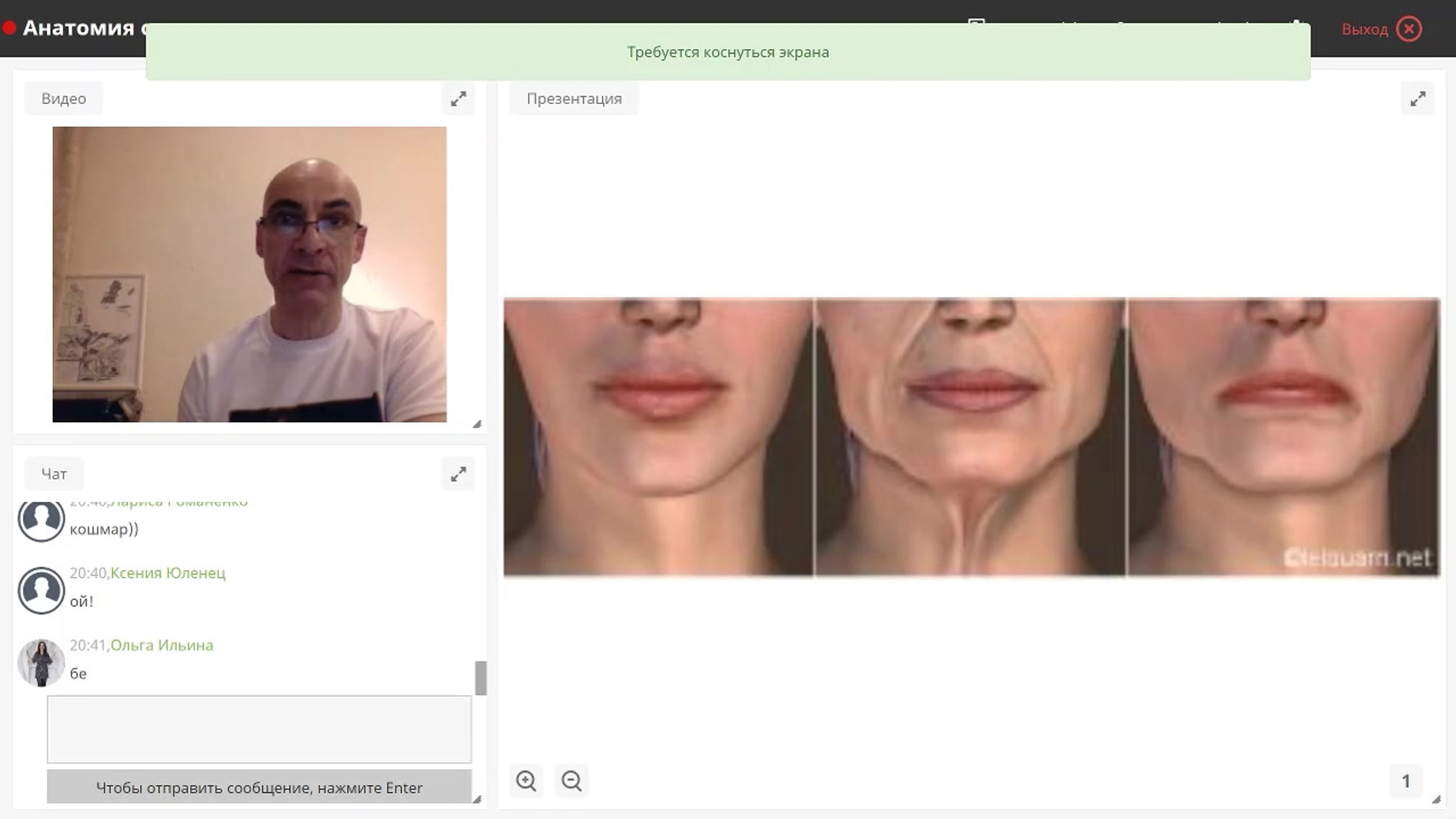This screenshot has width=1456, height=819.
Task: Click the send message hint bar
Action: 259,787
